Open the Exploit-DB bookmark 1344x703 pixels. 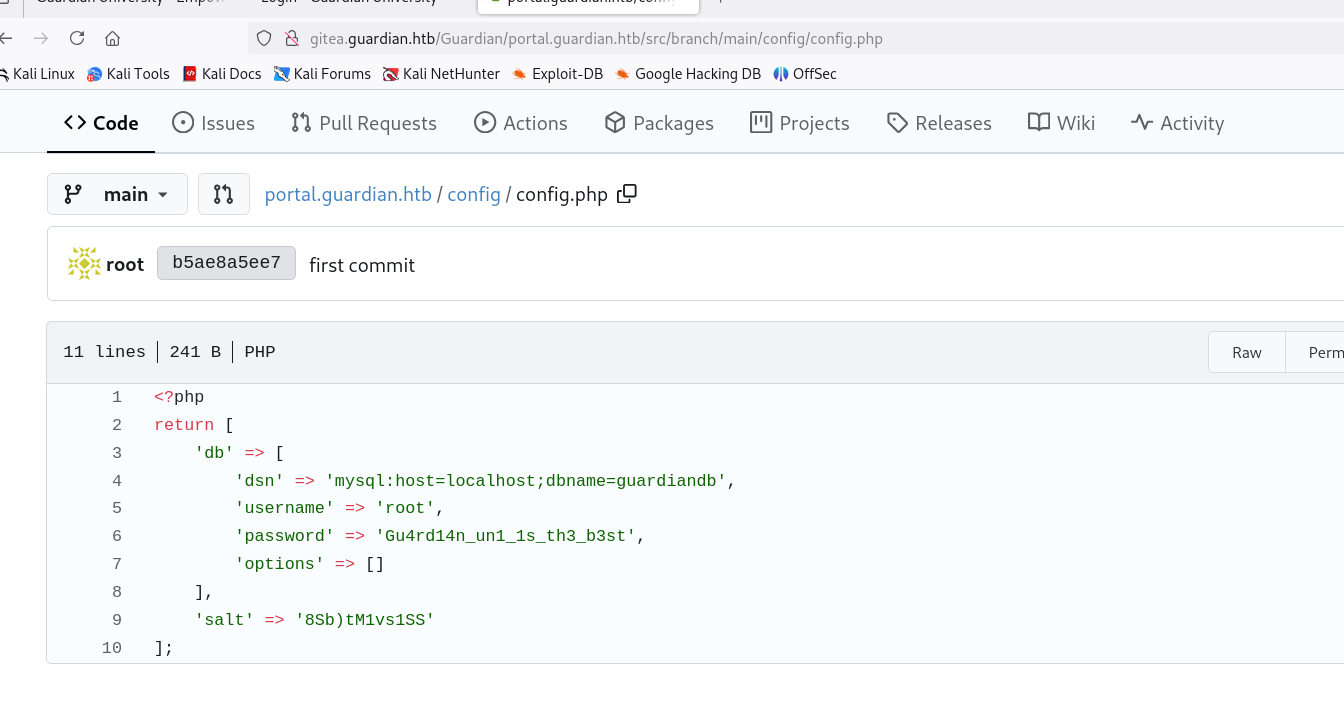(557, 74)
